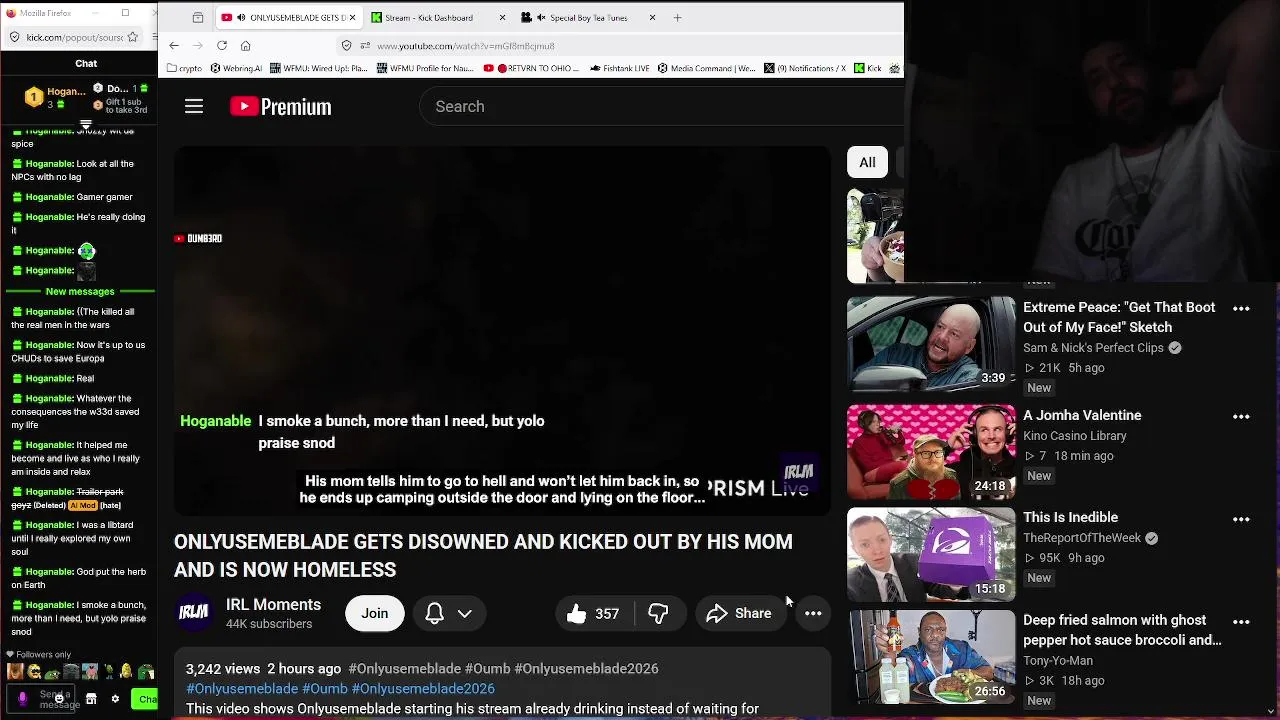
Task: Open the Fishtank LIVE bookmark
Action: [x=620, y=69]
